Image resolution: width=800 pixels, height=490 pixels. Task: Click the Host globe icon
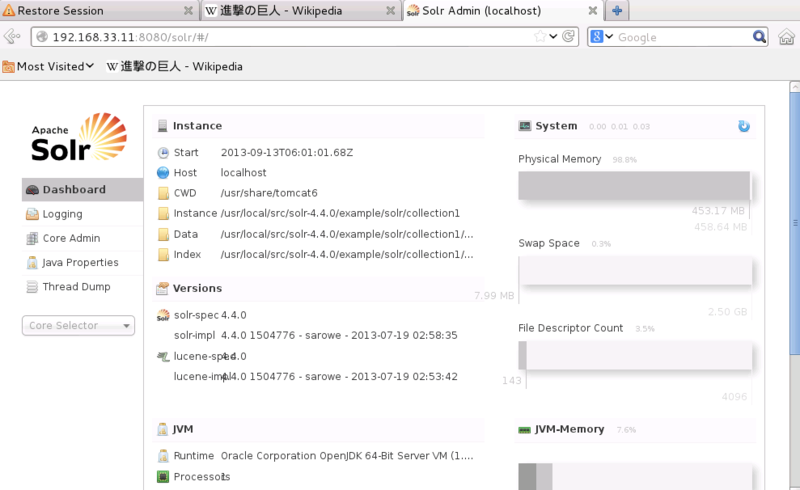(163, 173)
